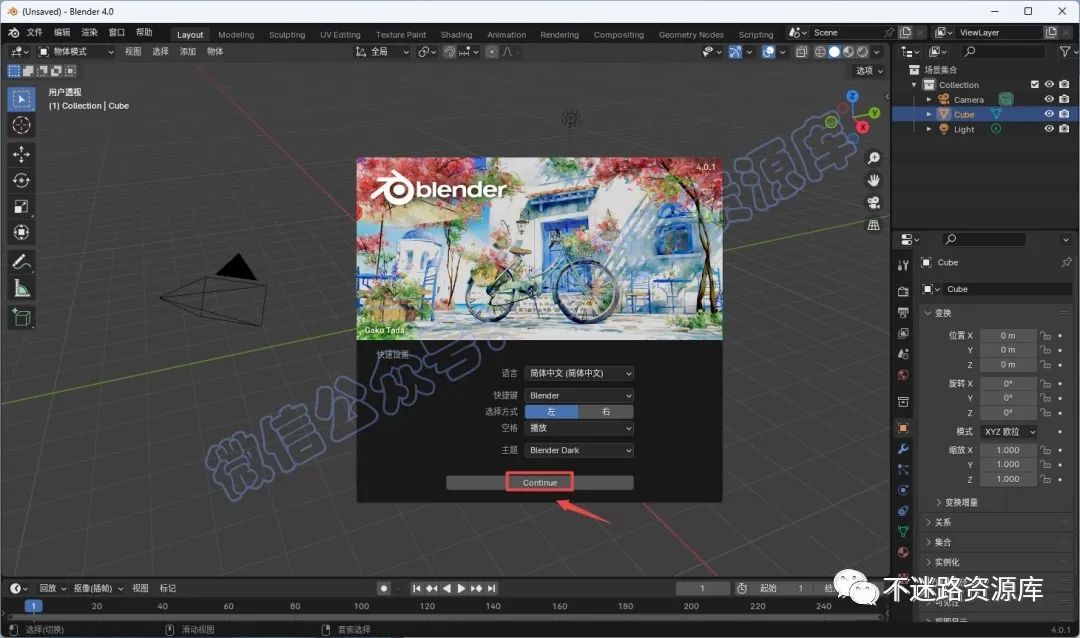This screenshot has width=1080, height=638.
Task: Select the Annotate tool
Action: [21, 262]
